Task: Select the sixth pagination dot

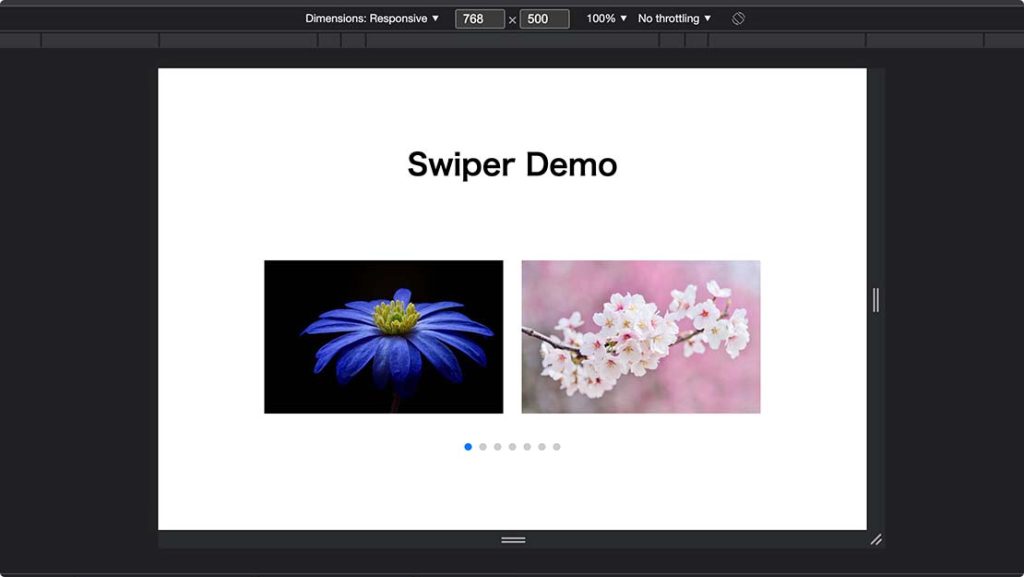Action: (541, 446)
